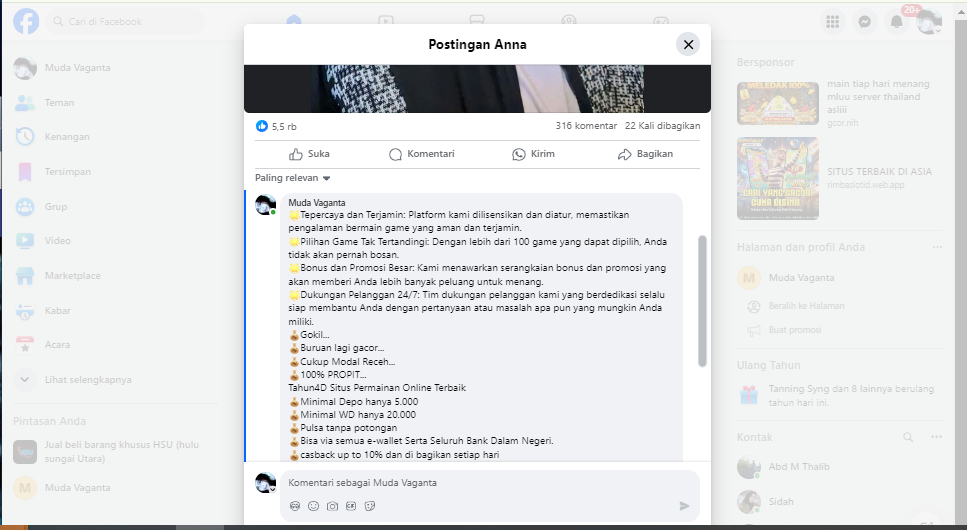Click the scrollbar in the post dialog
The image size is (967, 530).
(702, 301)
